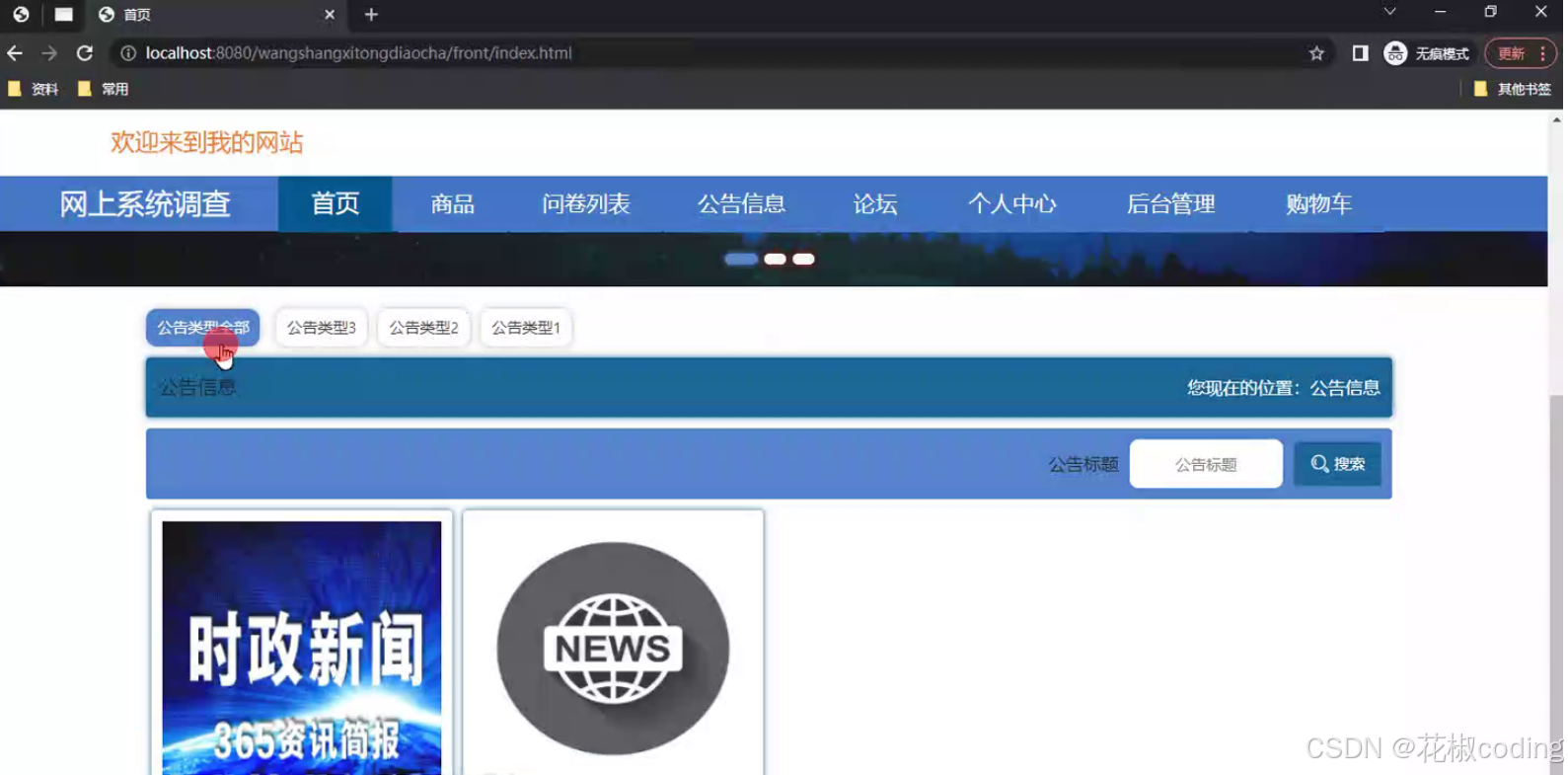
Task: Select the first carousel indicator dot
Action: (741, 260)
